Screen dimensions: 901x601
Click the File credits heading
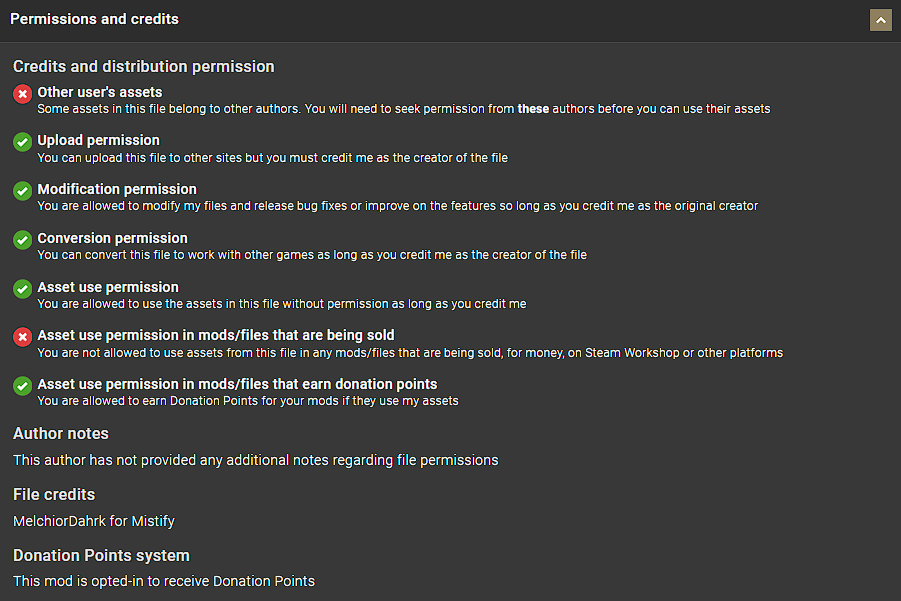coord(54,495)
